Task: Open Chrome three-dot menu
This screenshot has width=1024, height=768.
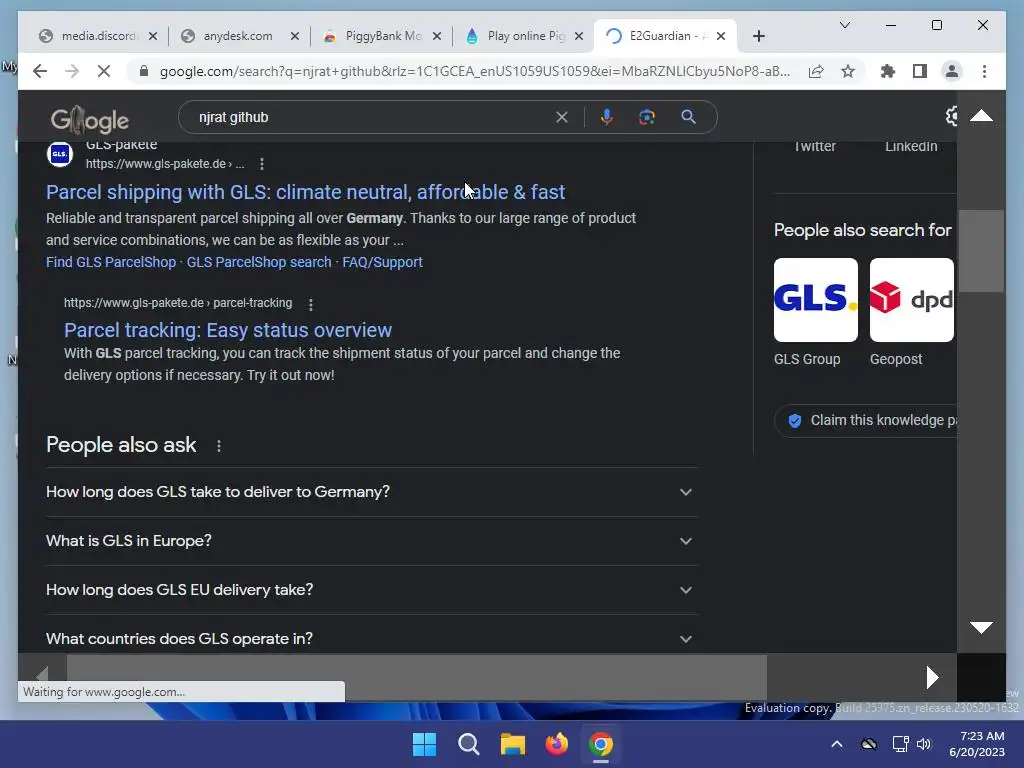Action: coord(984,71)
